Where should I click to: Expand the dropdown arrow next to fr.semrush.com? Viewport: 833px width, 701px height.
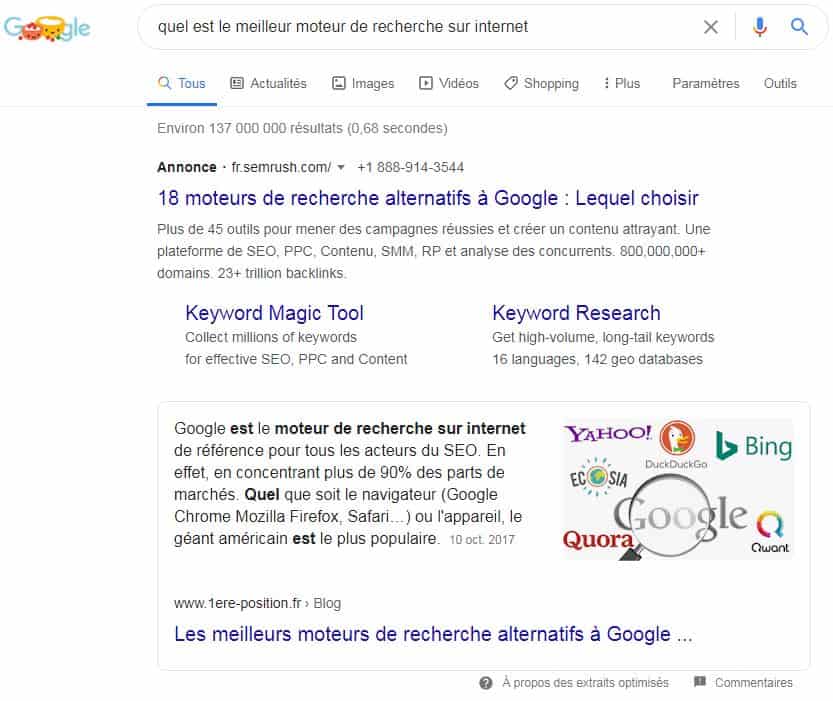click(x=341, y=168)
